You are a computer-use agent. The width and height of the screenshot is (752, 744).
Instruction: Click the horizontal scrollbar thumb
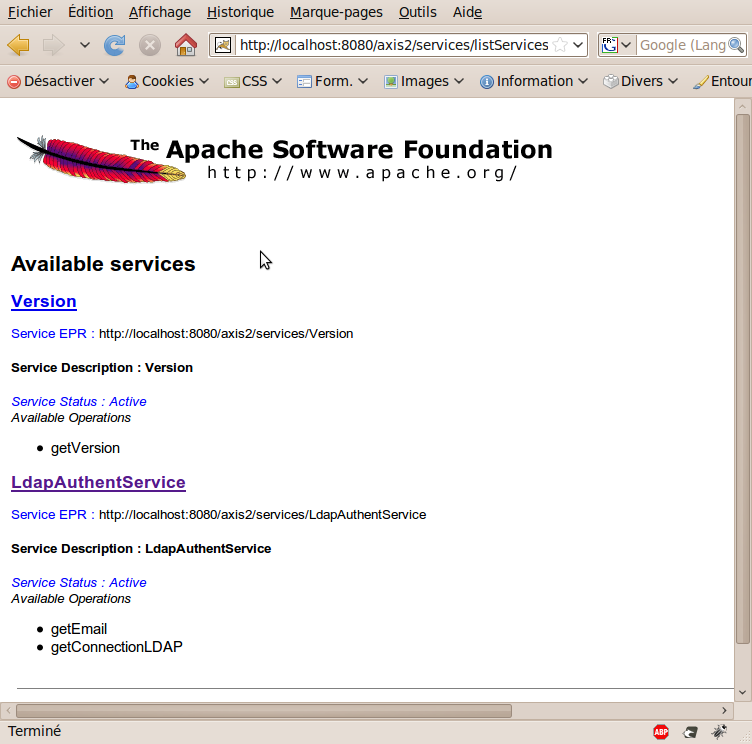click(x=264, y=710)
